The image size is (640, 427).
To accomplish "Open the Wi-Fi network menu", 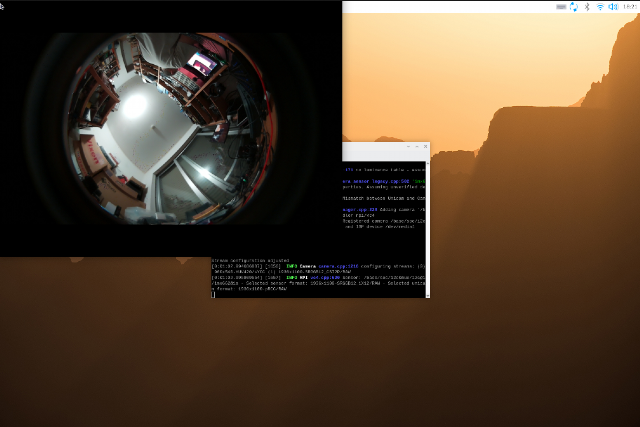I will [x=600, y=7].
